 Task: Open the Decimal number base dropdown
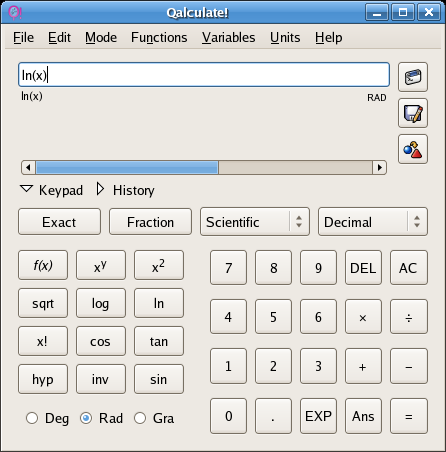(373, 222)
